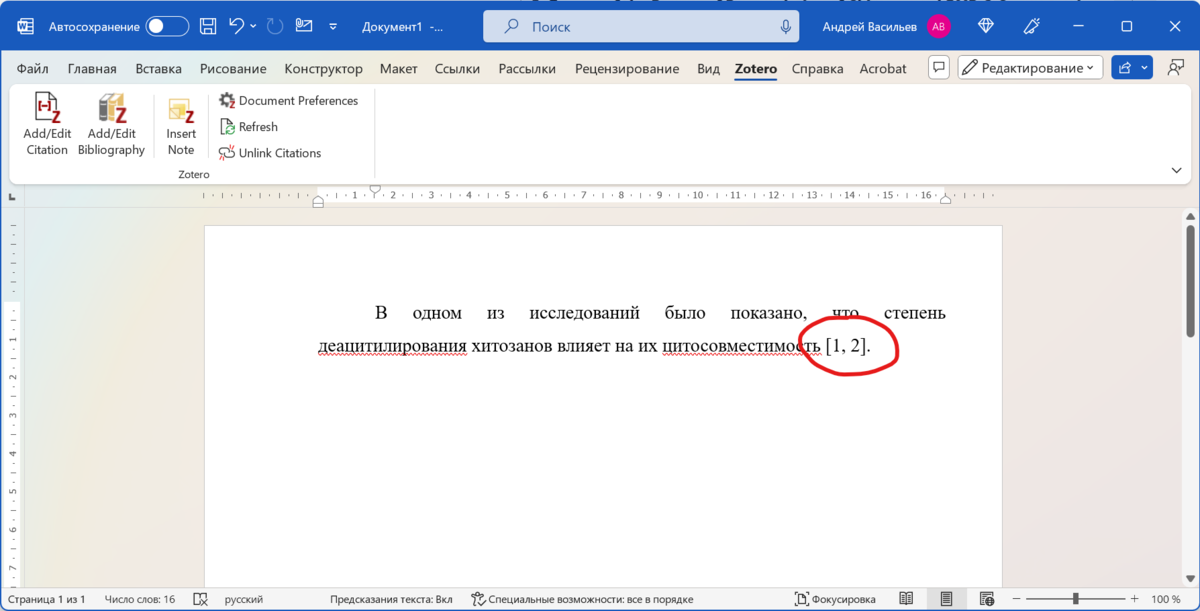Click the zoom slider handle

point(1076,599)
